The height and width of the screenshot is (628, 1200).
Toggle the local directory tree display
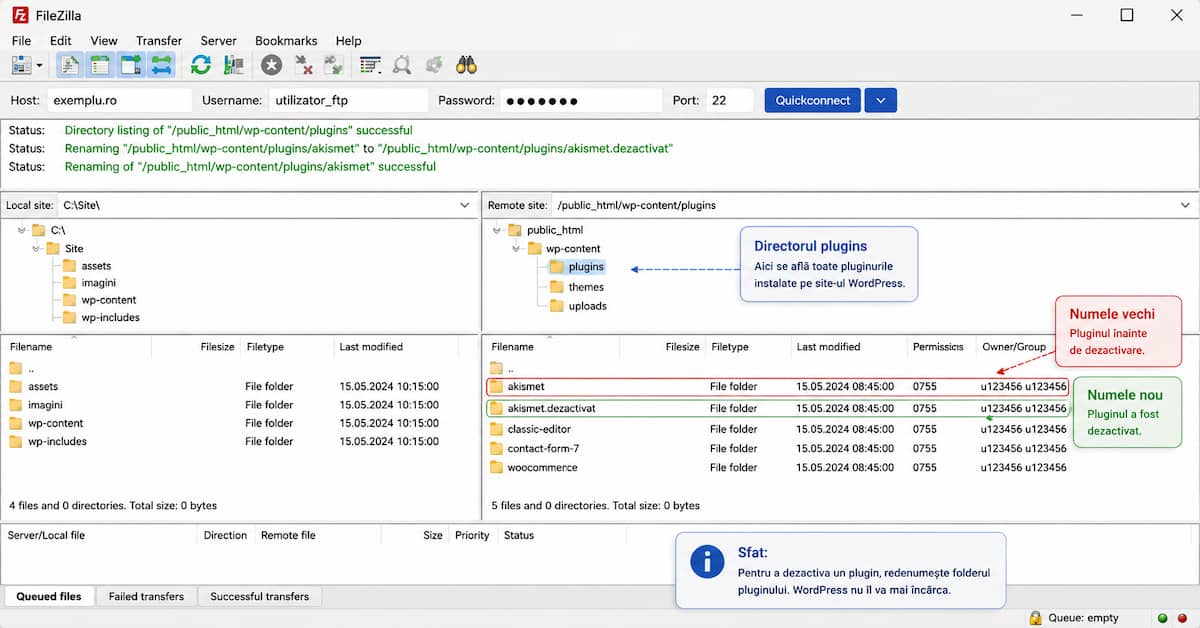[x=100, y=65]
